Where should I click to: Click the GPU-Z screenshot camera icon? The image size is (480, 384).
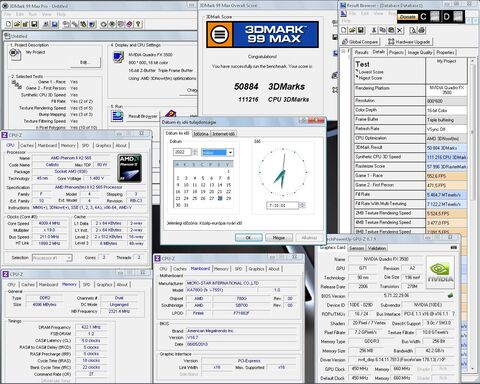tap(454, 248)
